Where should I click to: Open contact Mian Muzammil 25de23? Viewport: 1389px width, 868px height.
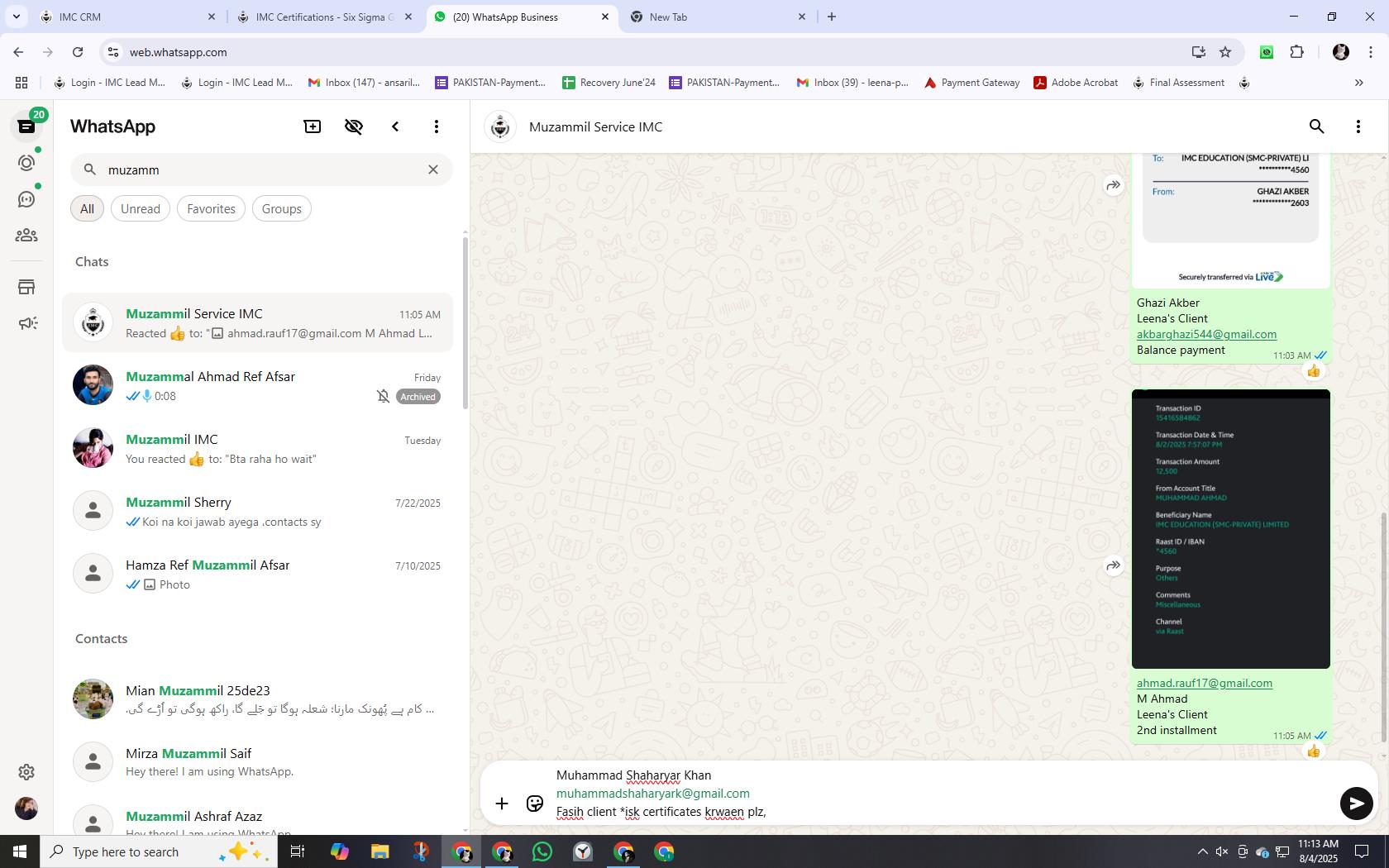coord(257,699)
